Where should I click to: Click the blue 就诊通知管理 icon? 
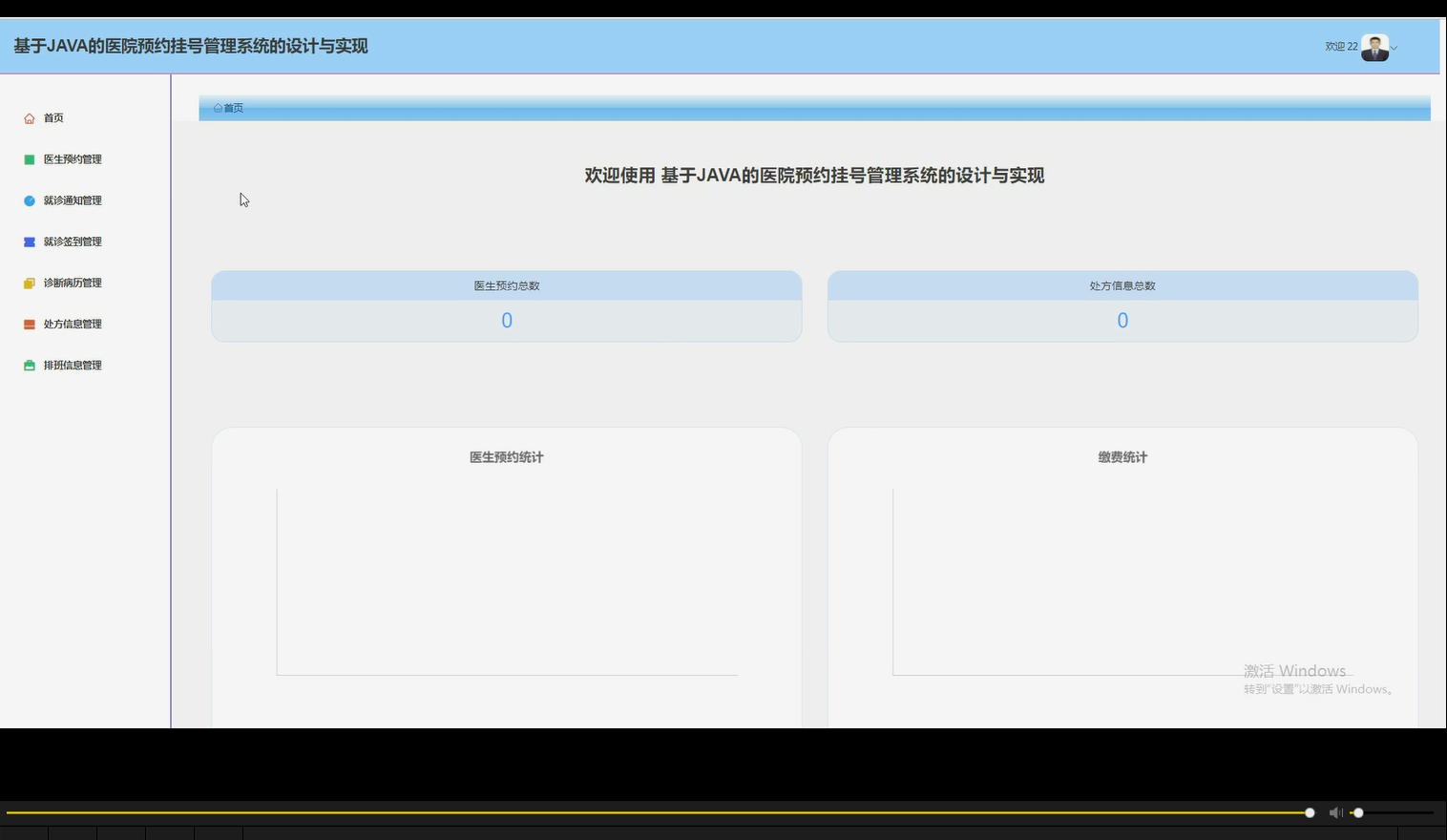tap(30, 200)
